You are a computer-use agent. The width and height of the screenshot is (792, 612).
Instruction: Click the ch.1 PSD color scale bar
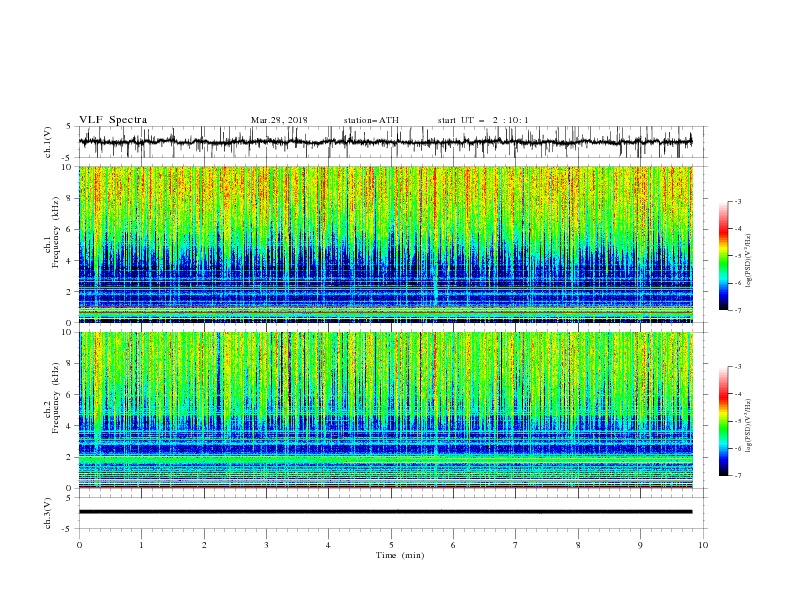pos(723,256)
